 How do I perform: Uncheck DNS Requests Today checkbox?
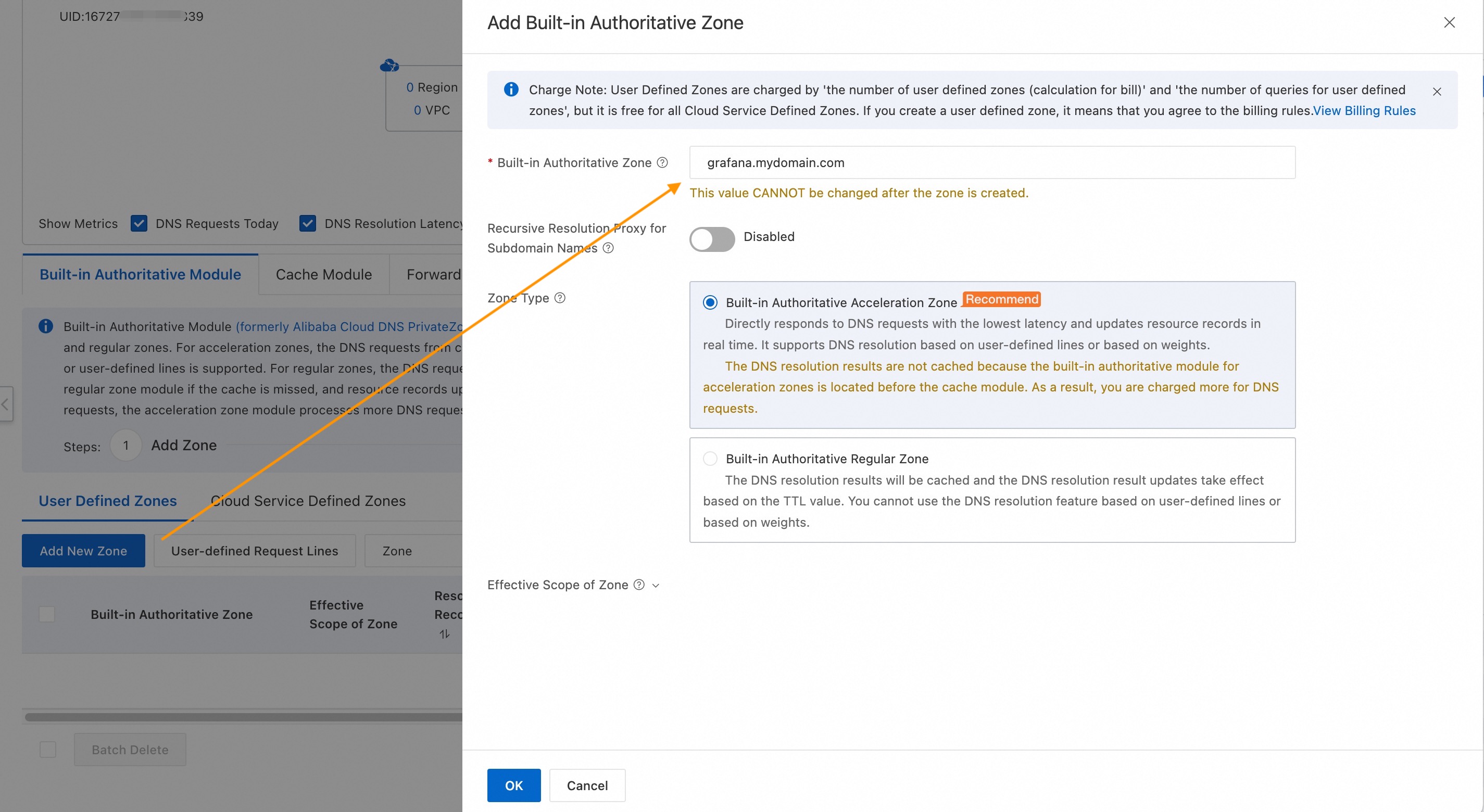139,223
